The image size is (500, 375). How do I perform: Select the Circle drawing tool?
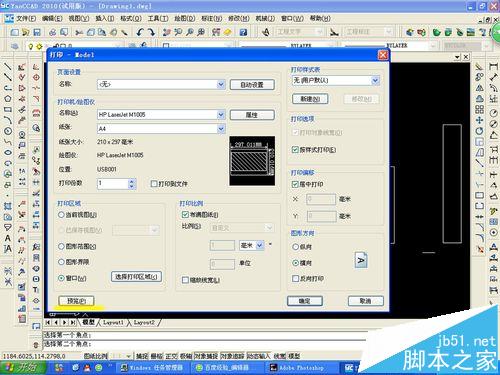tap(7, 131)
